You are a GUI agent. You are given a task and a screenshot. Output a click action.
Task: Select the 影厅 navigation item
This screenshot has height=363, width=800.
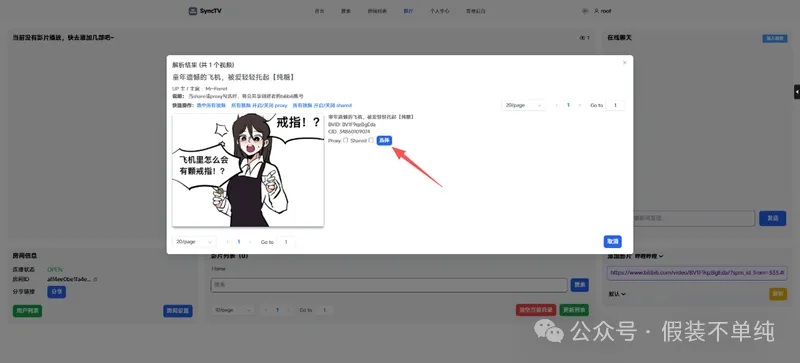point(408,11)
